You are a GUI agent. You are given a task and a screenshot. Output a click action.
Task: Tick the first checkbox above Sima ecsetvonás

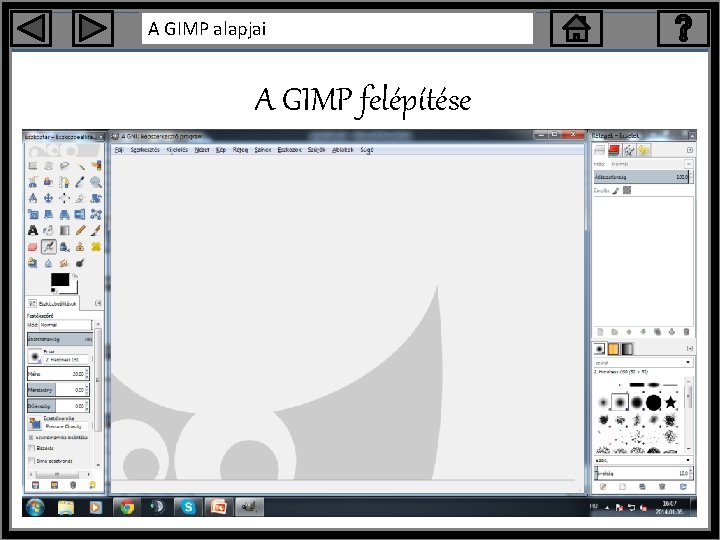pos(31,448)
